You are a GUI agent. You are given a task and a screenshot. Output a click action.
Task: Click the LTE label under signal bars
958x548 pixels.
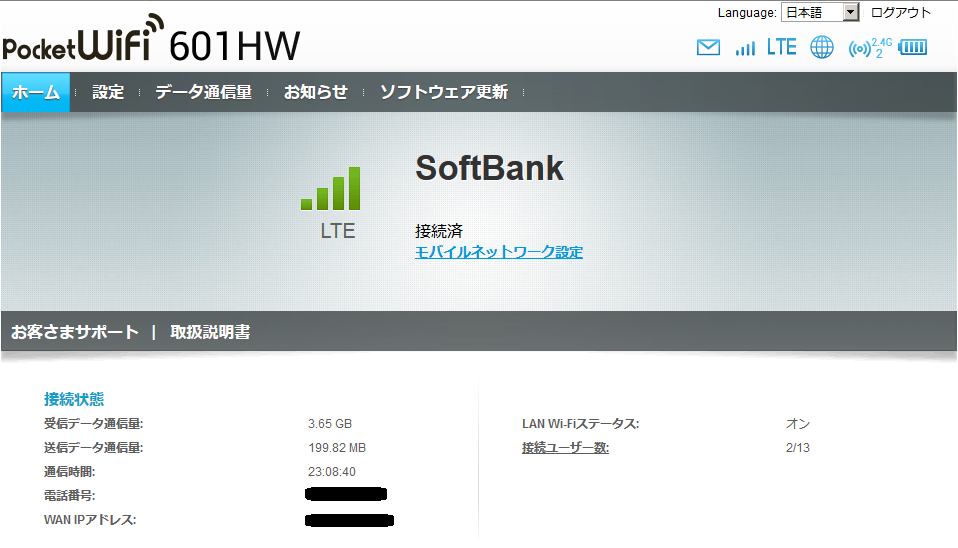tap(338, 231)
